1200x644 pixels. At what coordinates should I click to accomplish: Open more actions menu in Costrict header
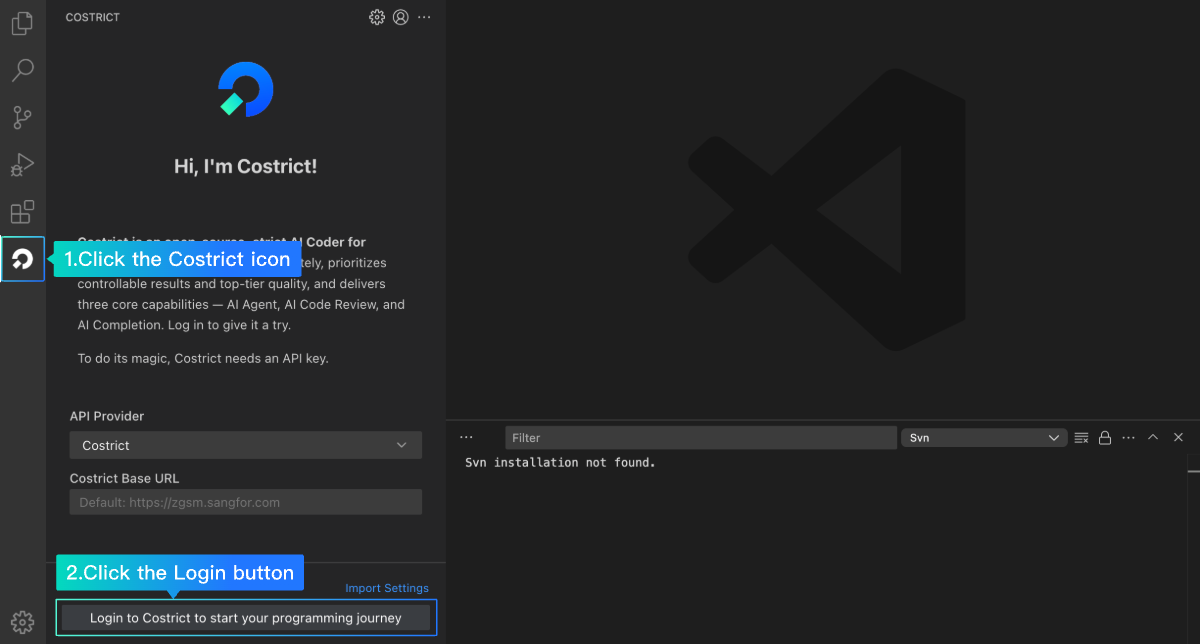[425, 17]
